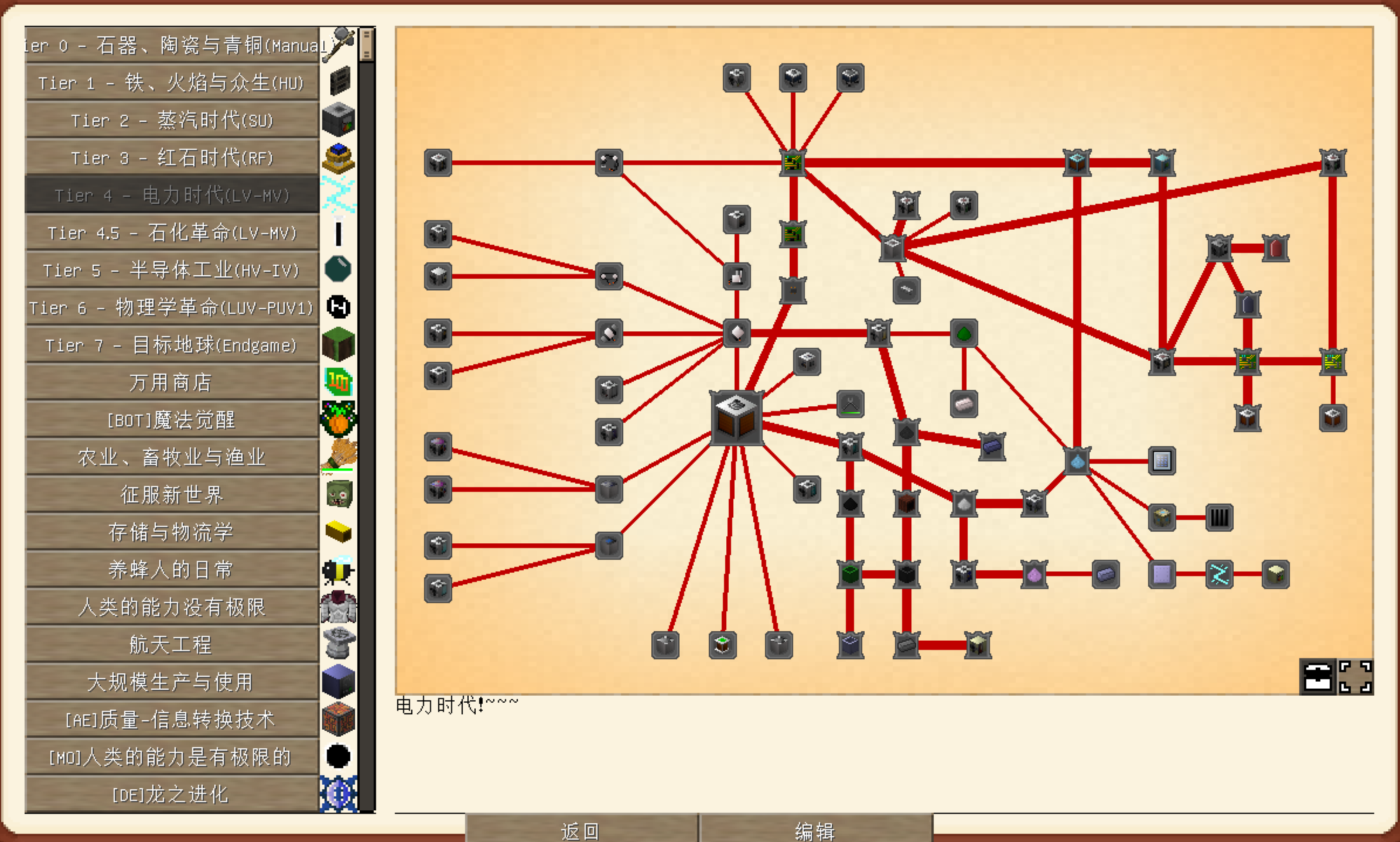This screenshot has width=1400, height=842.
Task: Grab the chapter list scrollbar handle
Action: coord(367,45)
